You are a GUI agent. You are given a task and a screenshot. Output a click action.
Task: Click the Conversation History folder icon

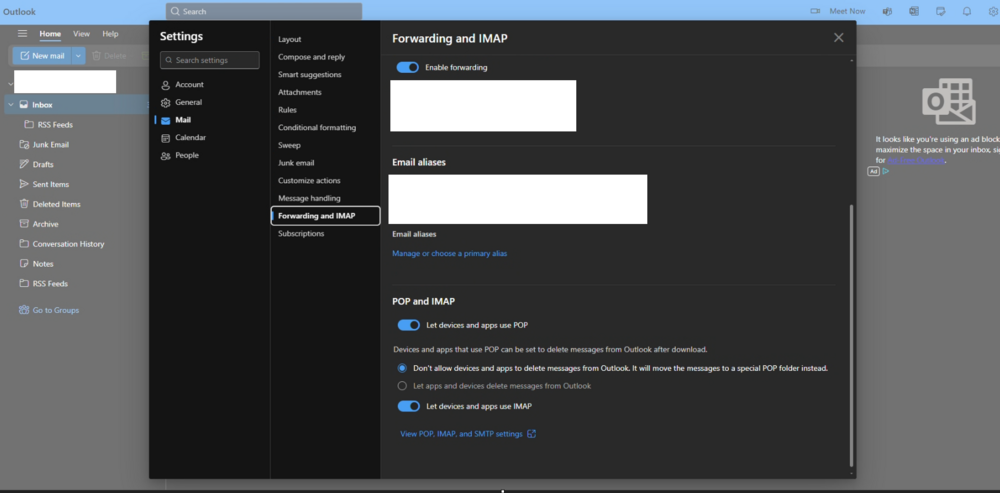24,244
